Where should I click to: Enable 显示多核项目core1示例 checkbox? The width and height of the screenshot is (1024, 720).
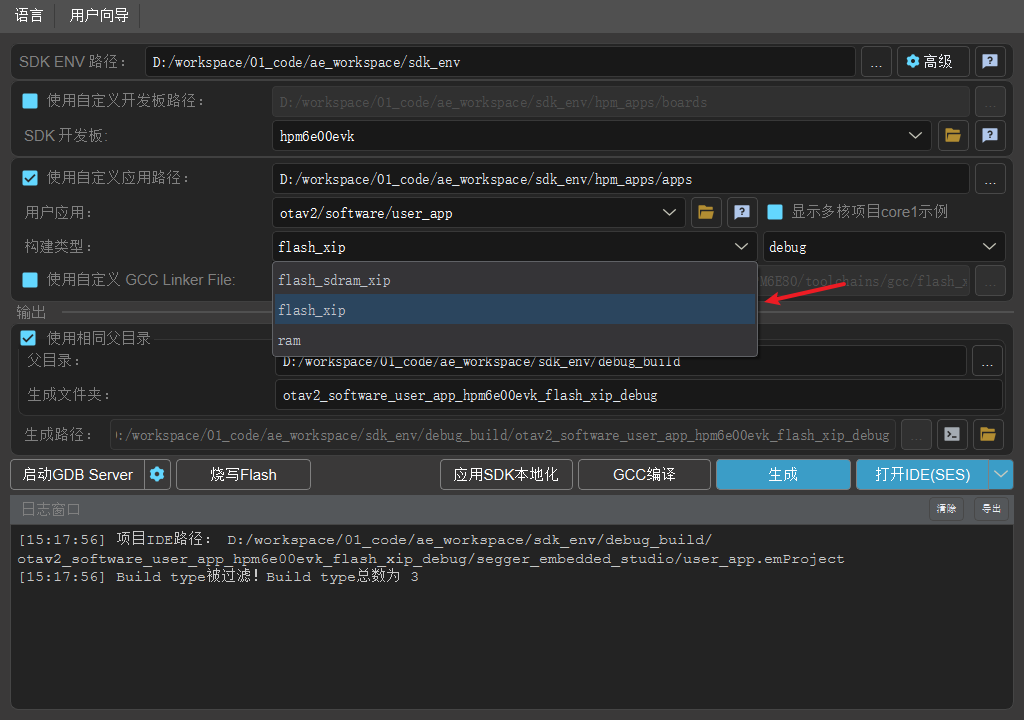coord(775,212)
